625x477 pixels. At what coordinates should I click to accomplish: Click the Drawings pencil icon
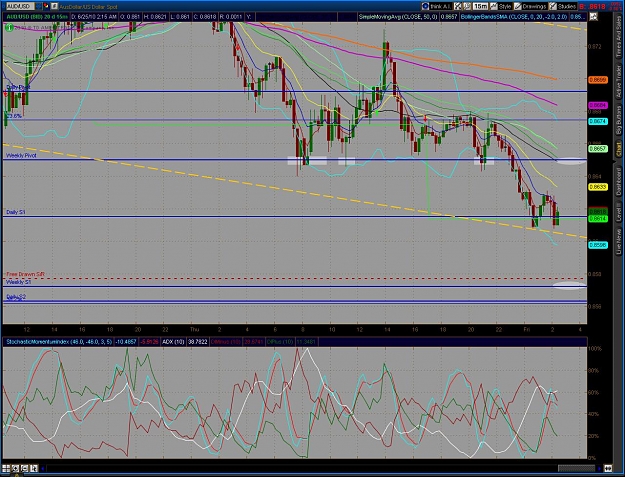517,6
